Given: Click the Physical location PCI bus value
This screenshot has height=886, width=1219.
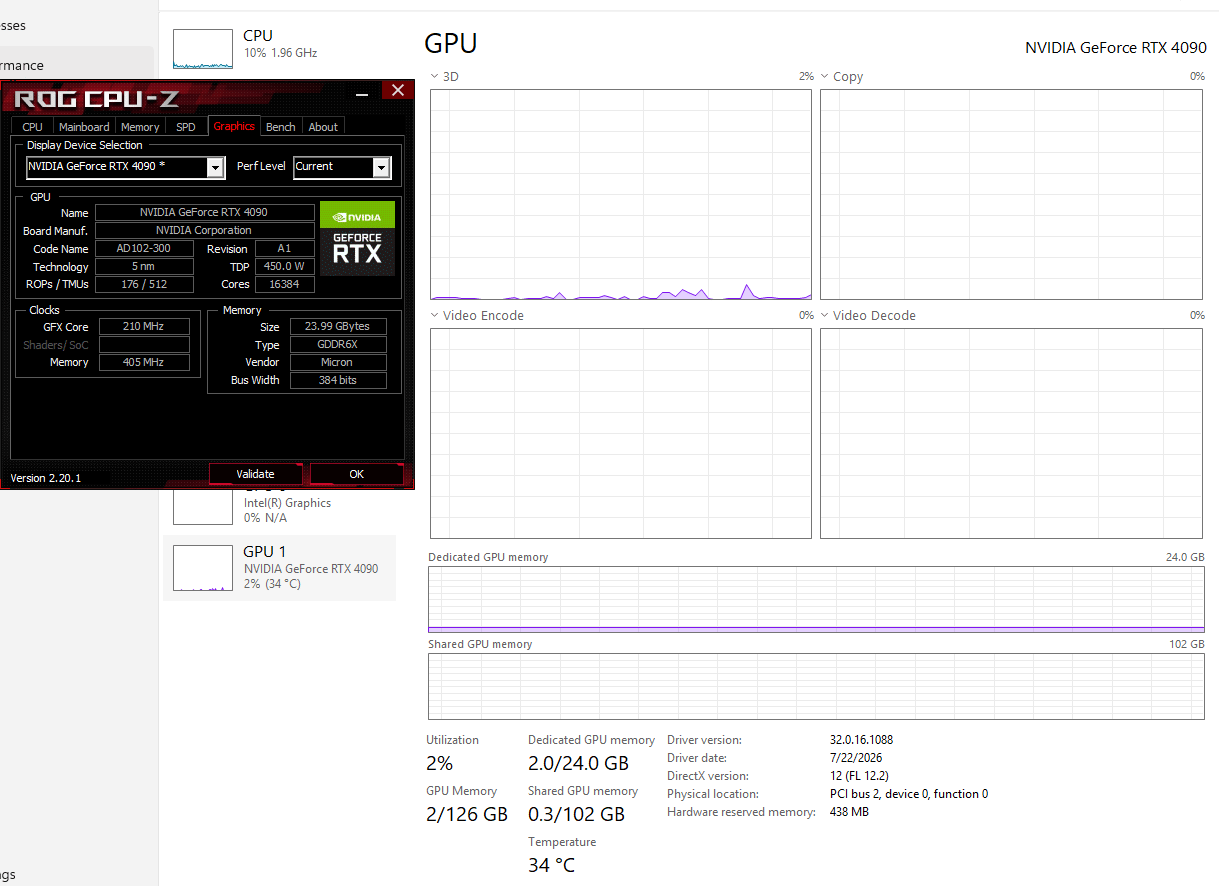Looking at the screenshot, I should click(909, 794).
